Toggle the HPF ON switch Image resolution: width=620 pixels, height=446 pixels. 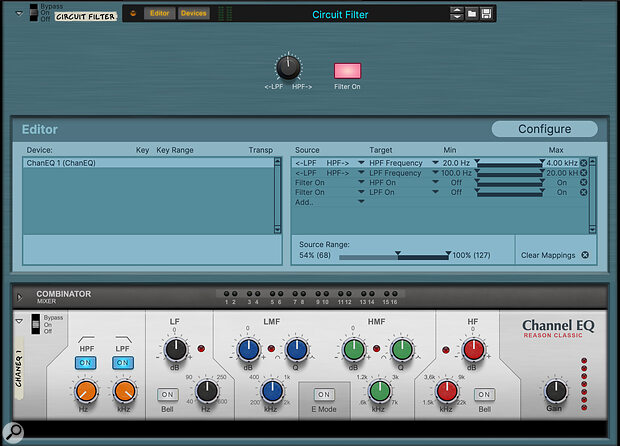tap(85, 363)
